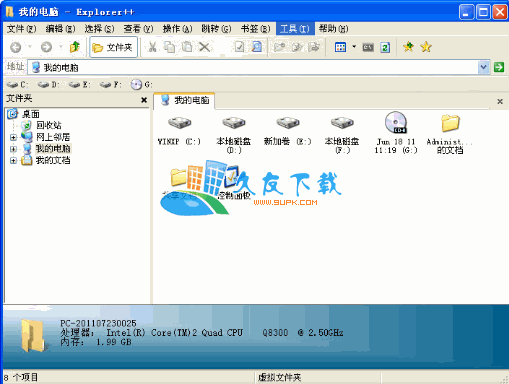Open the 文件 (F) menu
Image resolution: width=509 pixels, height=384 pixels.
tap(21, 29)
